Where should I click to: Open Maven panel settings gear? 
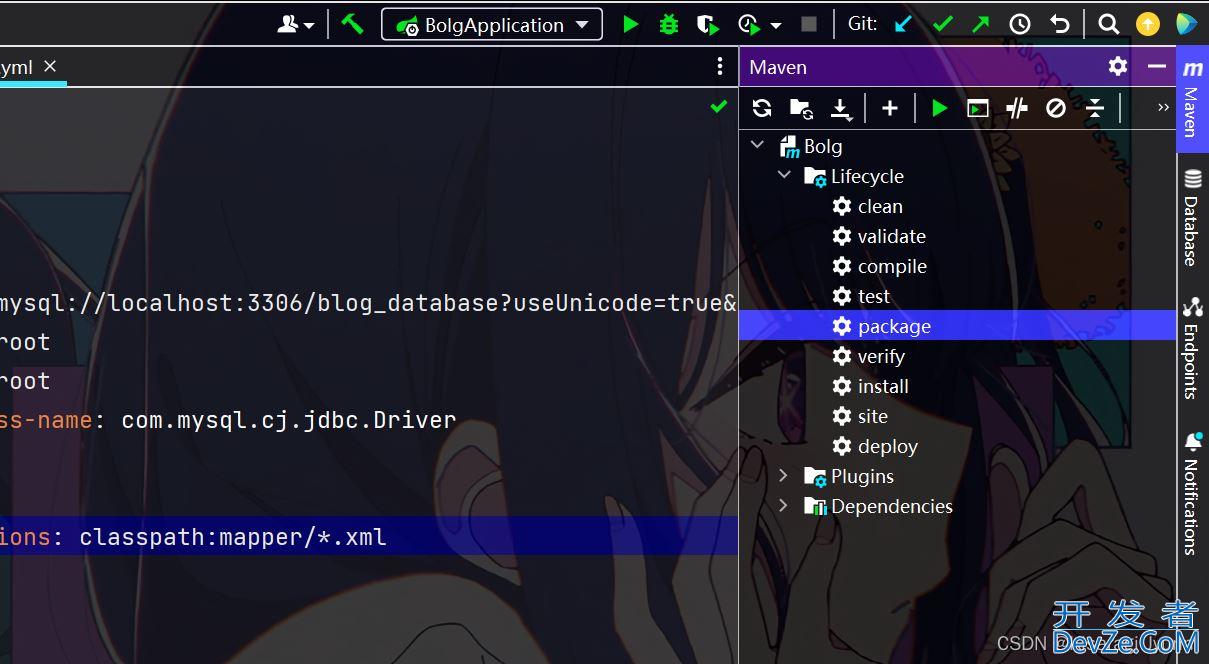(x=1118, y=66)
